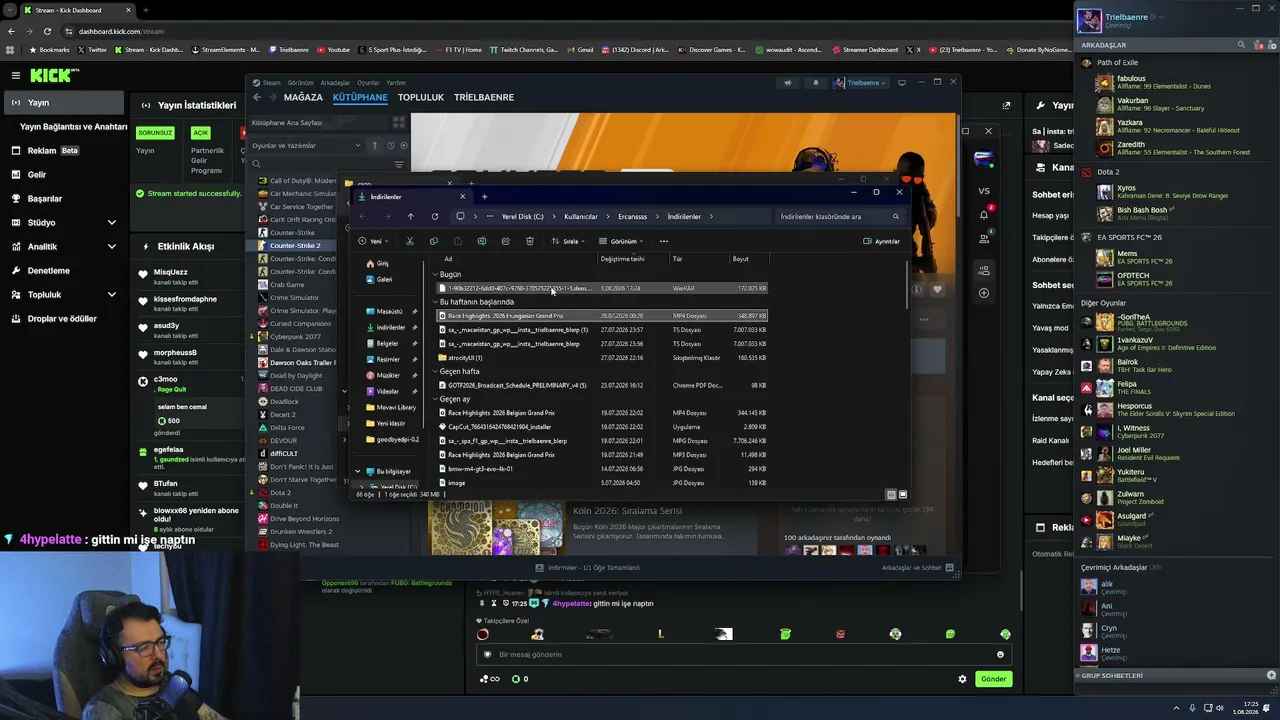Open Kick chat settings gear
The height and width of the screenshot is (720, 1280).
(x=963, y=679)
